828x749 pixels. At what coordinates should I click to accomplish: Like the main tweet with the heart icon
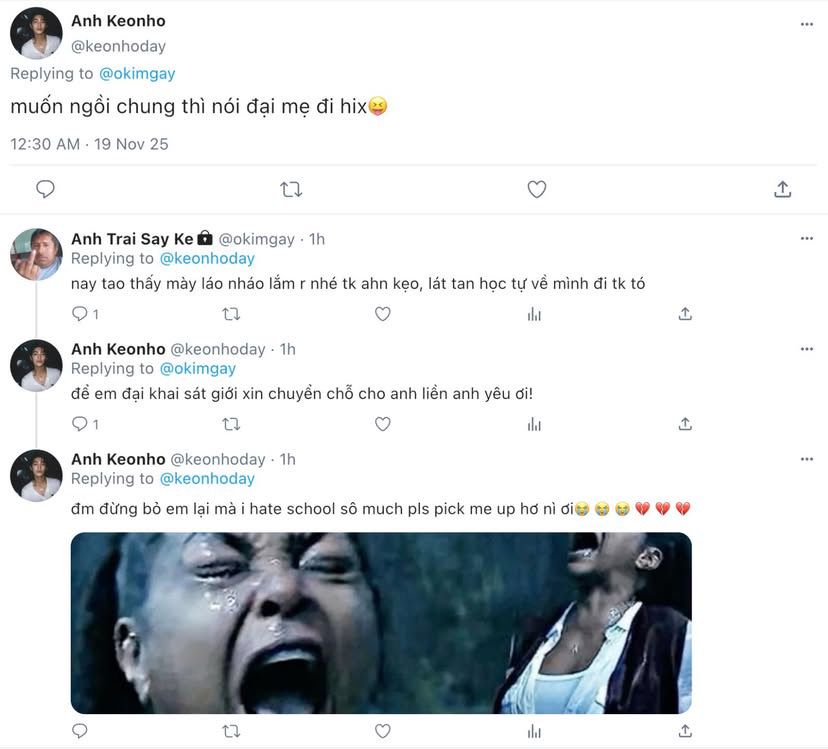pyautogui.click(x=537, y=189)
